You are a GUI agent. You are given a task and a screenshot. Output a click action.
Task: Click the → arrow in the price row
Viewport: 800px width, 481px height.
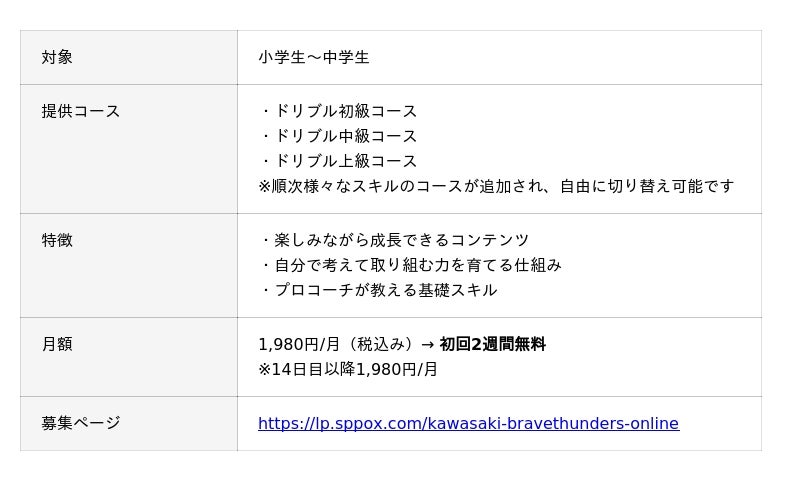point(427,344)
